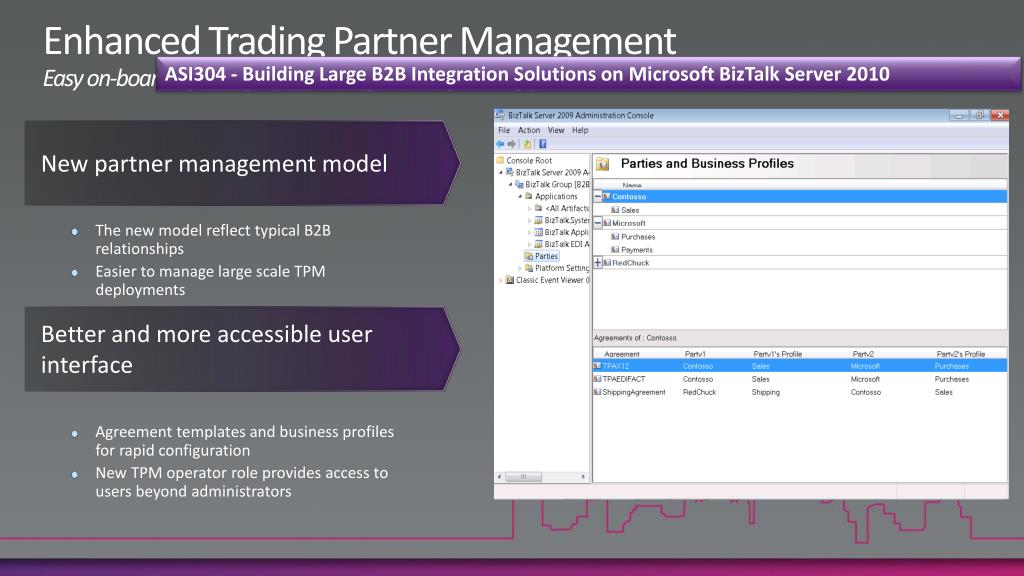
Task: Click the Up One Level folder toolbar icon
Action: (x=528, y=144)
